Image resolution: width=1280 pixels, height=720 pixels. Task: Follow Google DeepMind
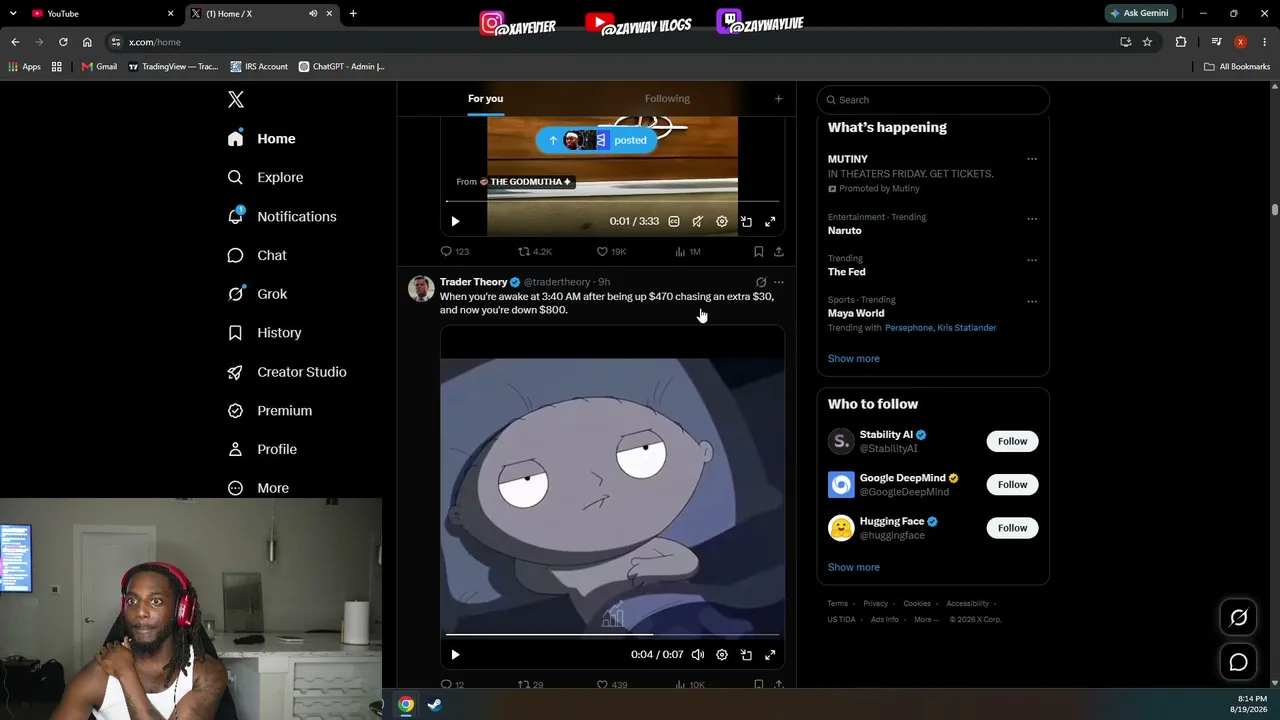click(x=1012, y=485)
